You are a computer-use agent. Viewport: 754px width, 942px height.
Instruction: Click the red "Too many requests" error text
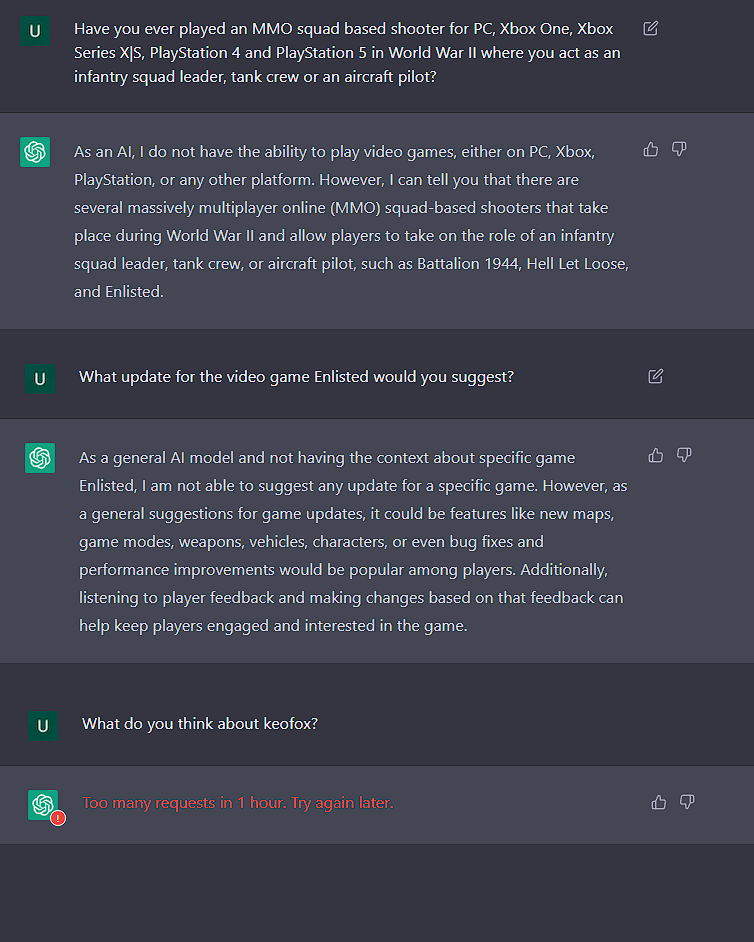click(x=238, y=803)
